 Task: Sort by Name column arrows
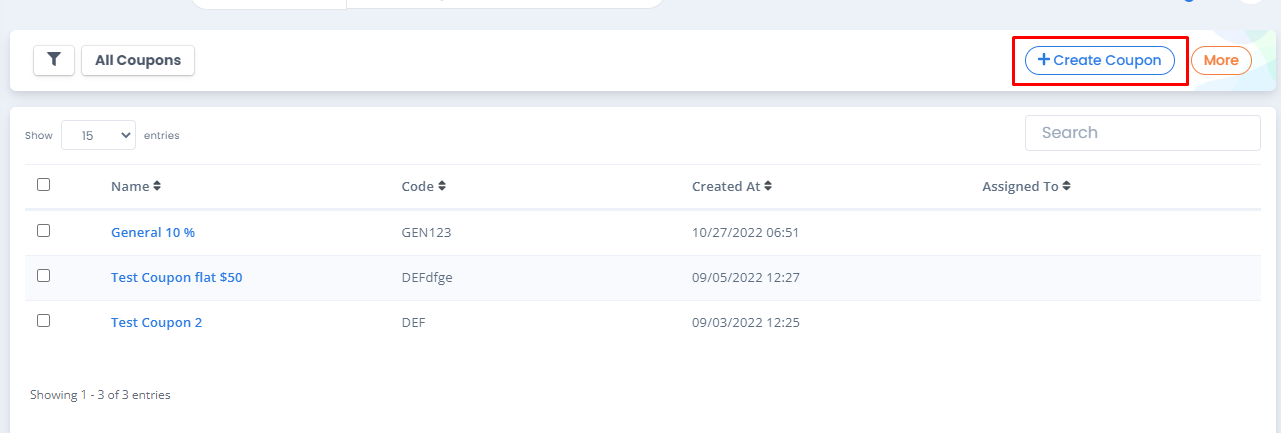pyautogui.click(x=157, y=186)
